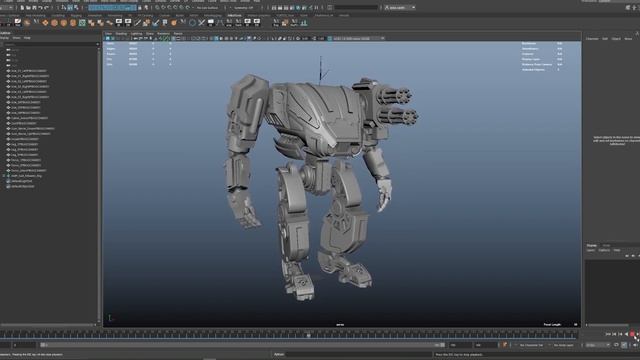Switch to the Rigging shelf tab
Image resolution: width=640 pixels, height=360 pixels.
click(76, 16)
